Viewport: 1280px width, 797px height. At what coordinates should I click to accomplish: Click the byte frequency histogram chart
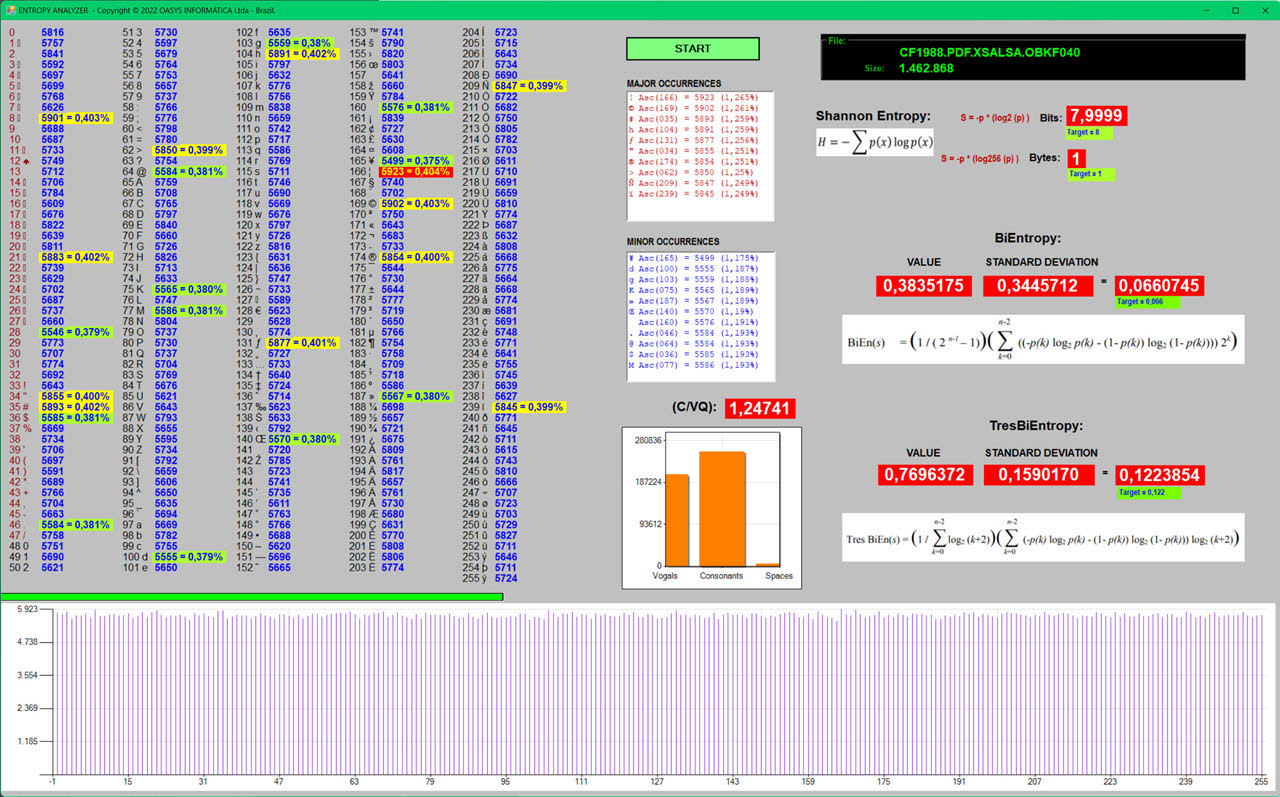(x=640, y=695)
